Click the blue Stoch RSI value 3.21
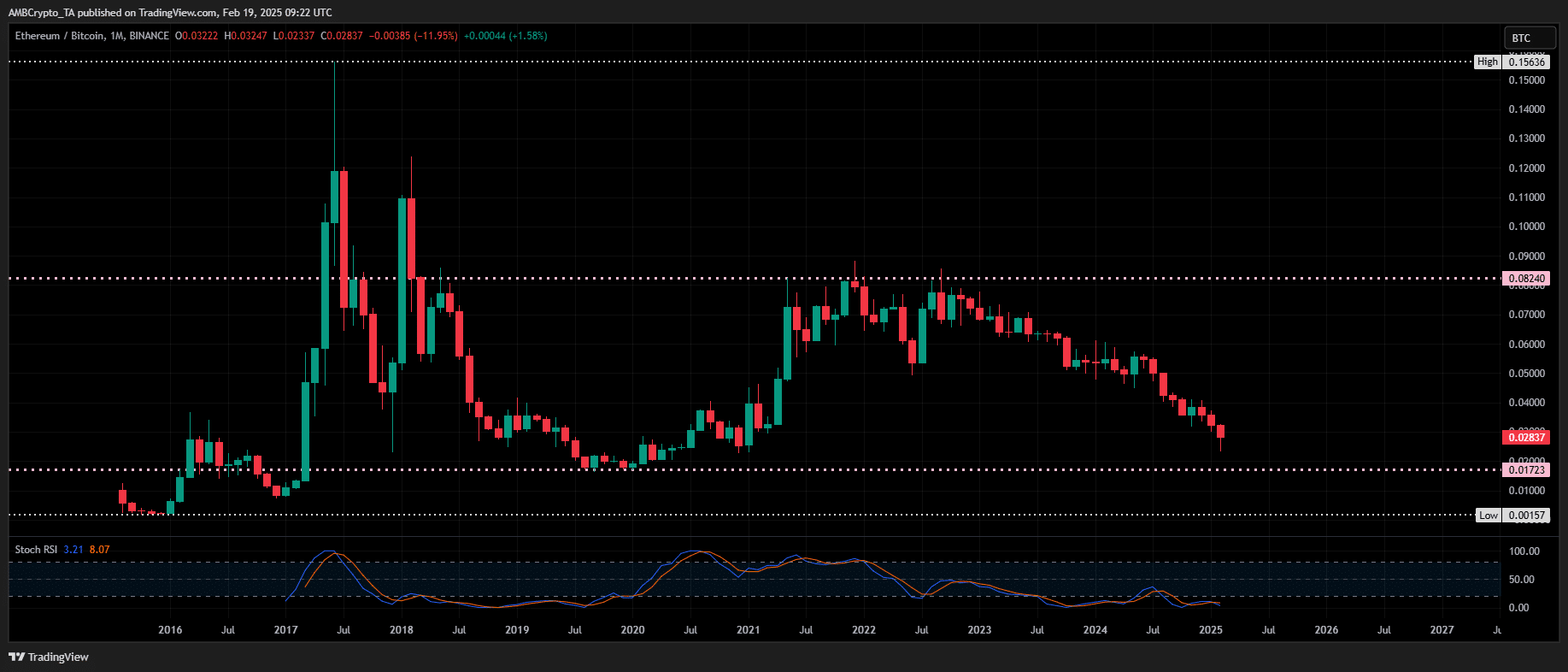This screenshot has height=672, width=1568. point(73,550)
